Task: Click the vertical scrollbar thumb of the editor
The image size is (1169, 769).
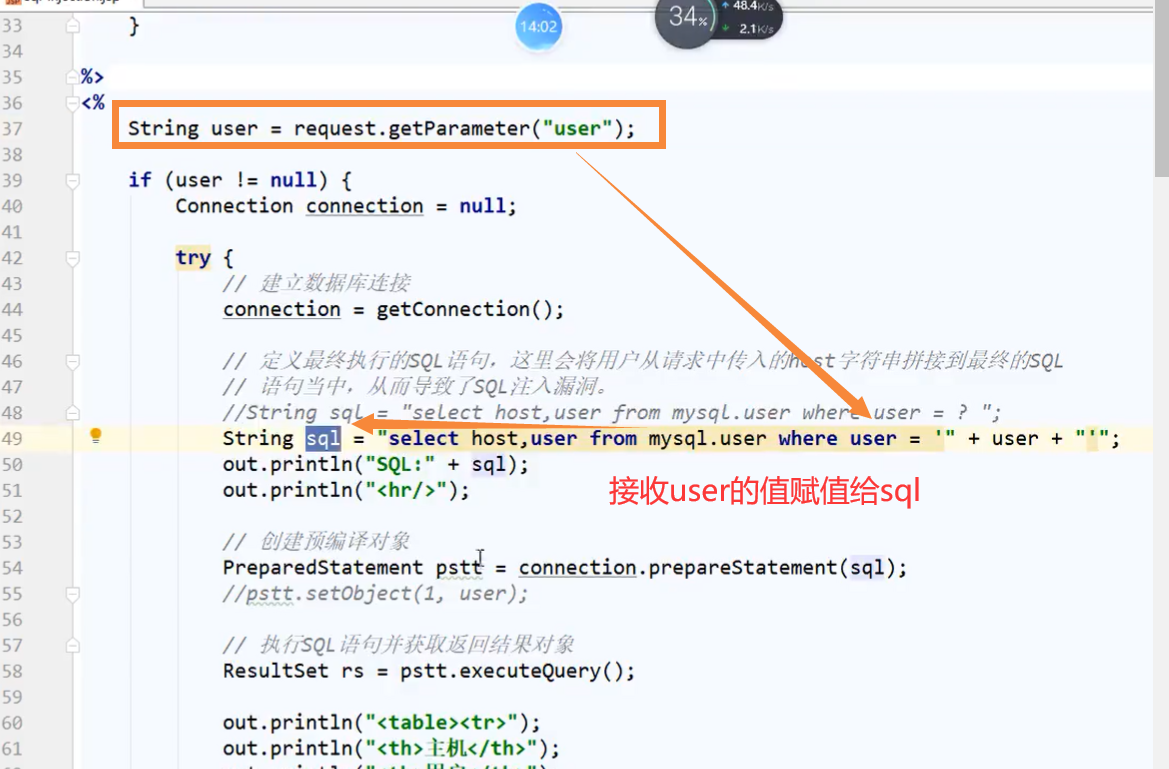Action: 1162,88
